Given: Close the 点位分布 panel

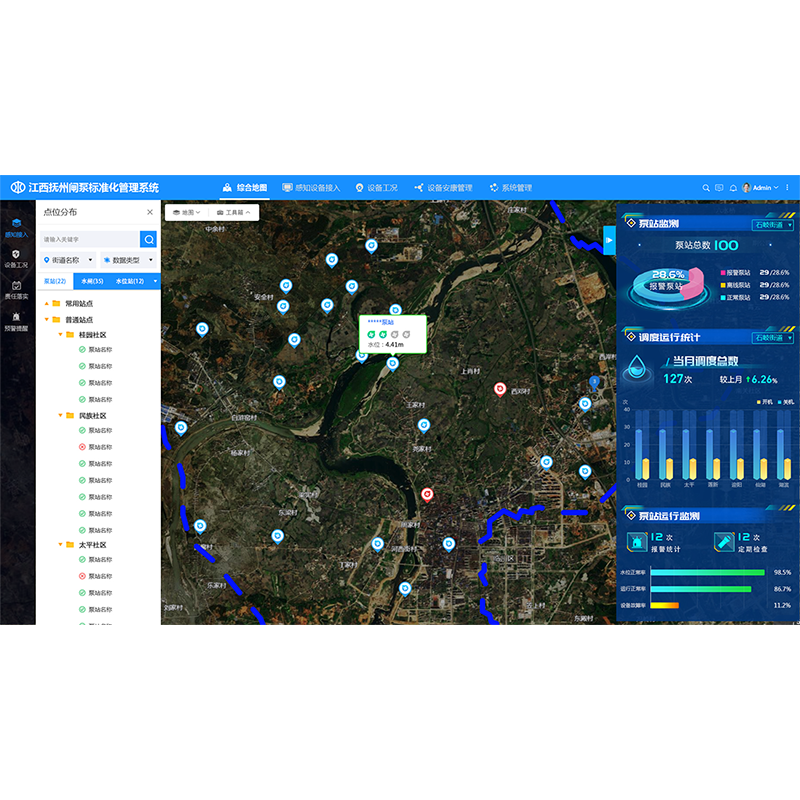Looking at the screenshot, I should click(150, 212).
